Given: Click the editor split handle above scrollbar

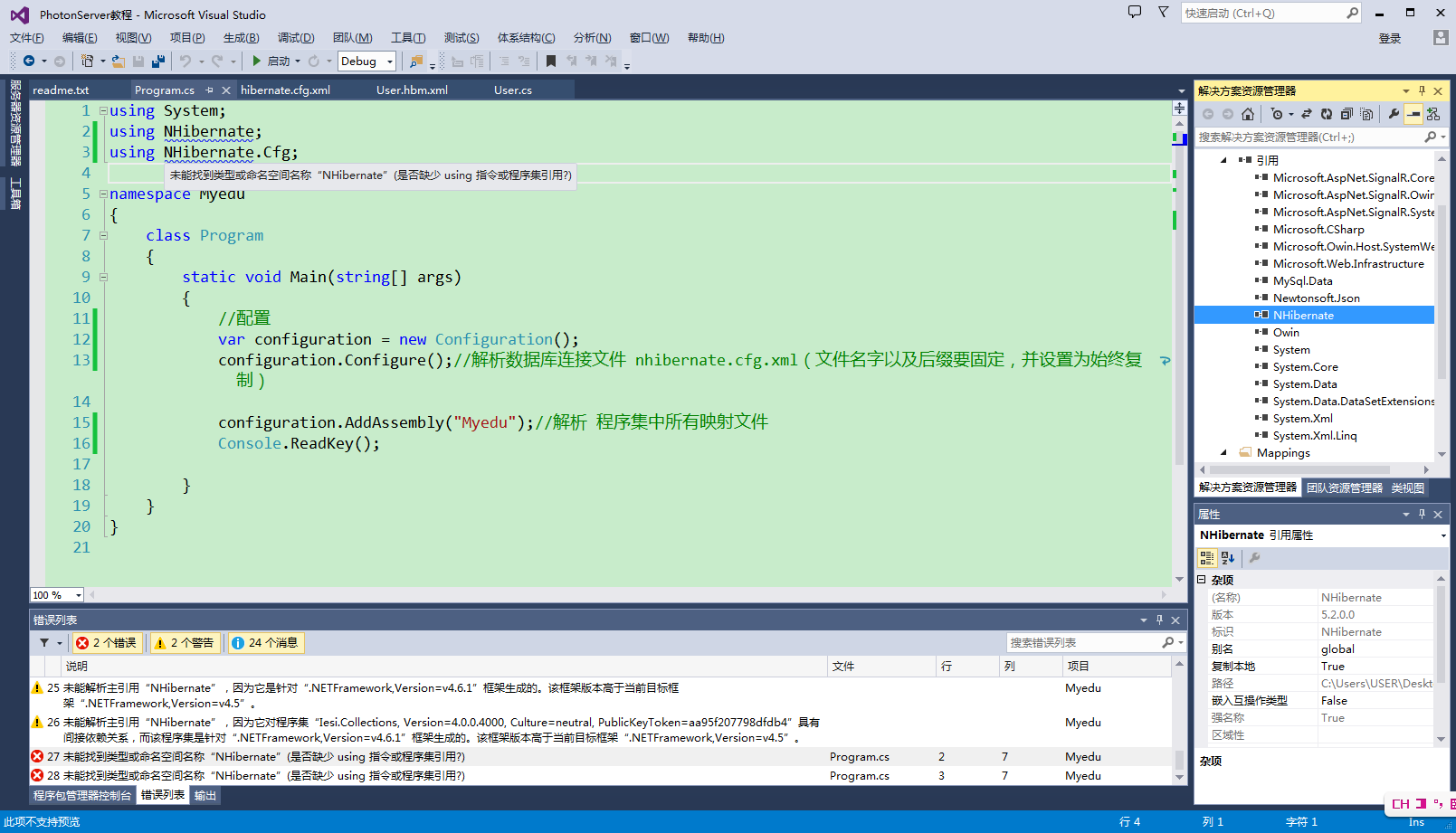Looking at the screenshot, I should [1179, 108].
